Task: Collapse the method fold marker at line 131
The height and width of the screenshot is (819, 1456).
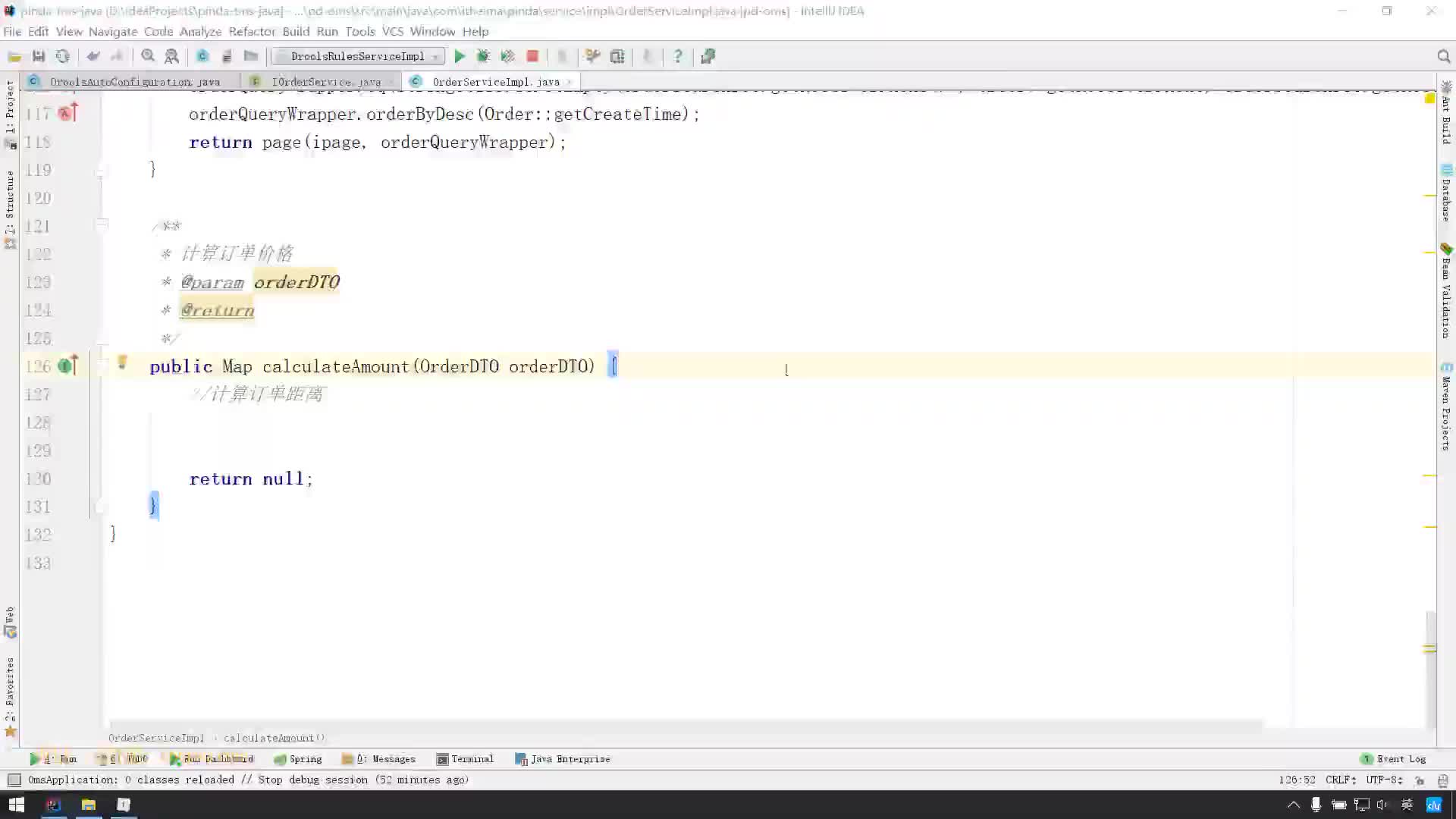Action: point(100,507)
